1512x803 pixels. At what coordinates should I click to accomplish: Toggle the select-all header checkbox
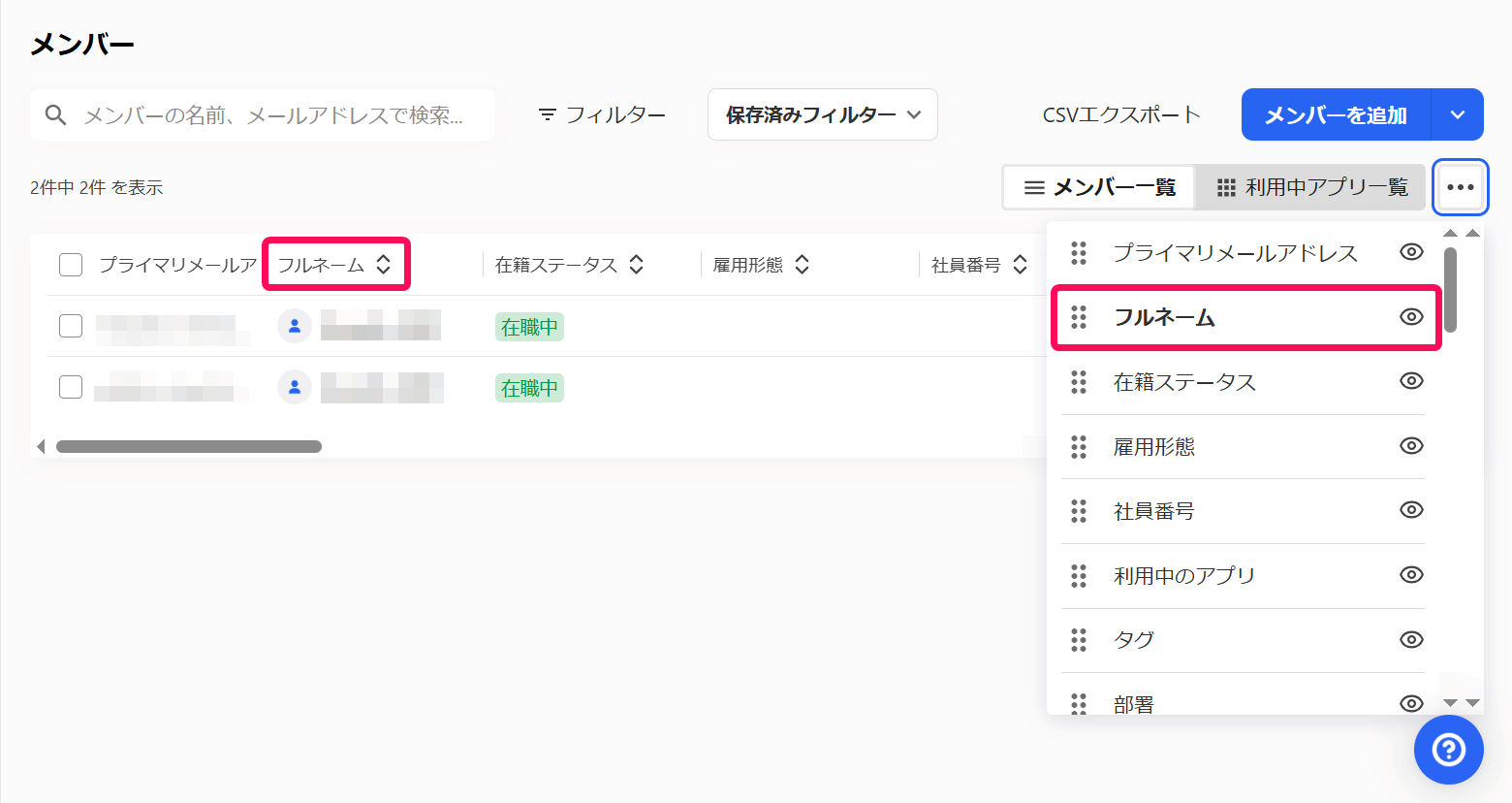point(71,265)
